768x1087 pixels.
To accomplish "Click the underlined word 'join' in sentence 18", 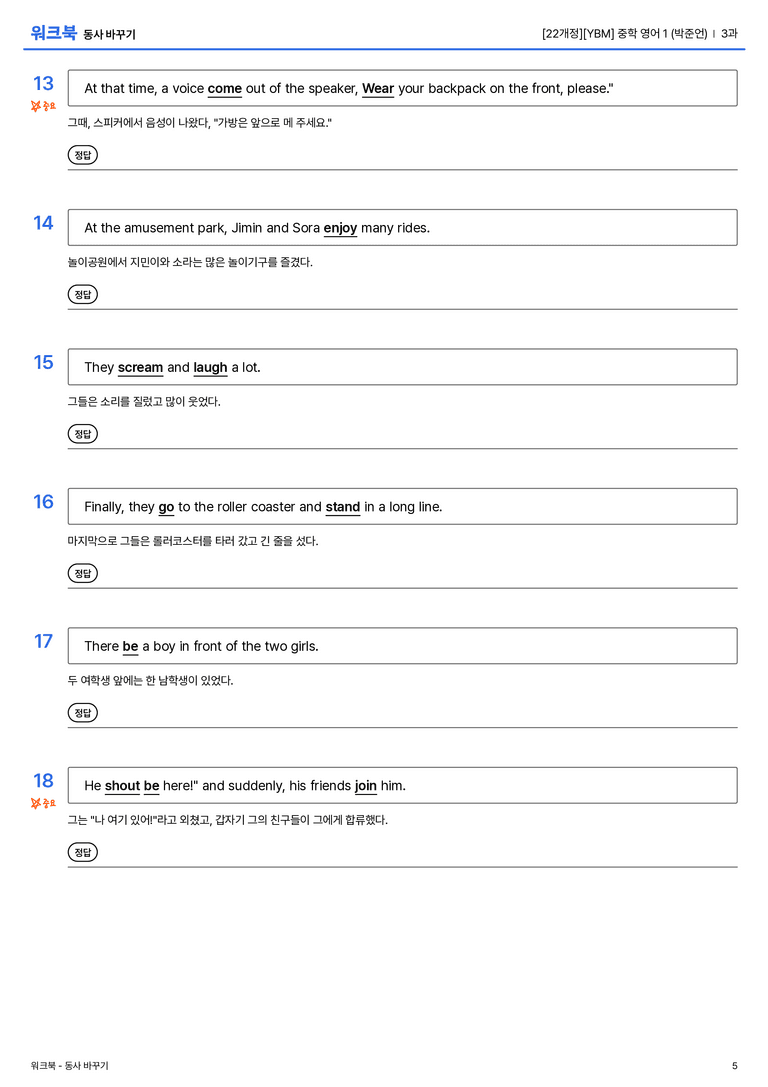I will pos(366,785).
